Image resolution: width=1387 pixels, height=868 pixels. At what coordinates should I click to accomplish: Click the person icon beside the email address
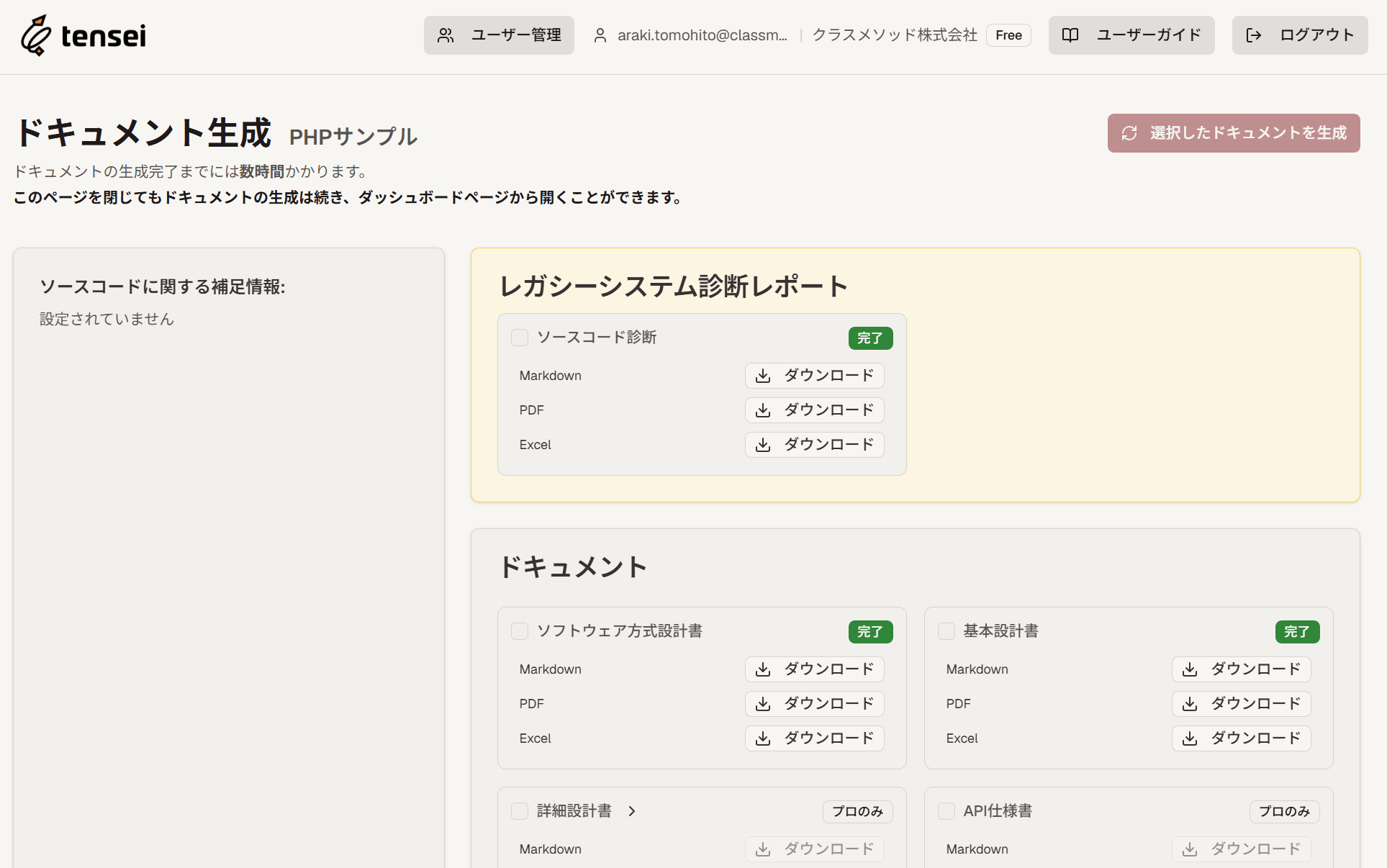click(x=600, y=35)
